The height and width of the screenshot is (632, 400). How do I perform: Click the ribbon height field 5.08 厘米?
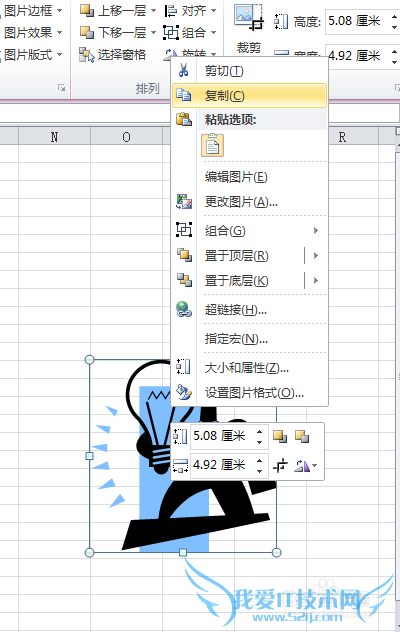point(357,21)
